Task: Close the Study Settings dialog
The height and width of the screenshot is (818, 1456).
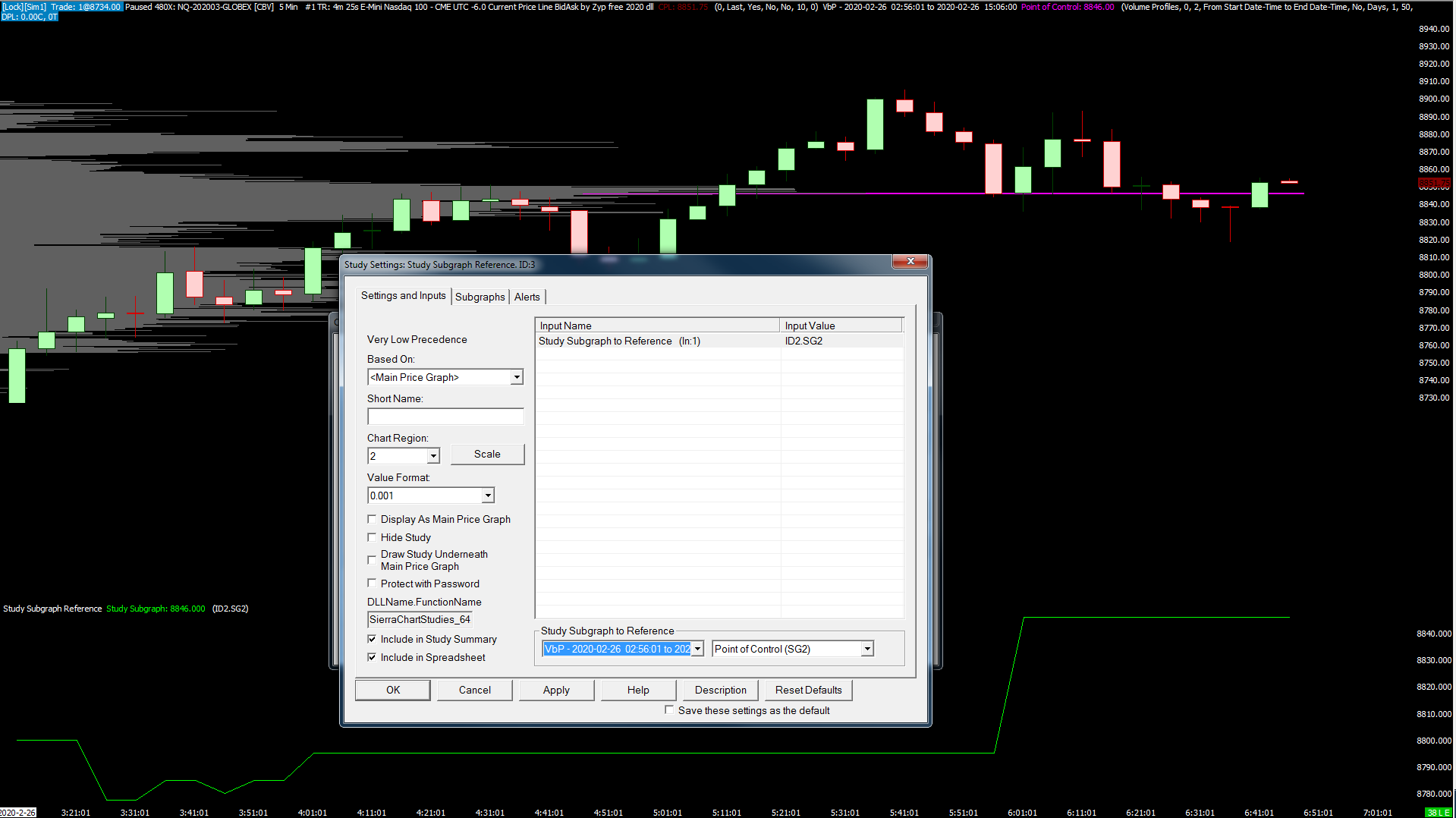Action: coord(910,261)
